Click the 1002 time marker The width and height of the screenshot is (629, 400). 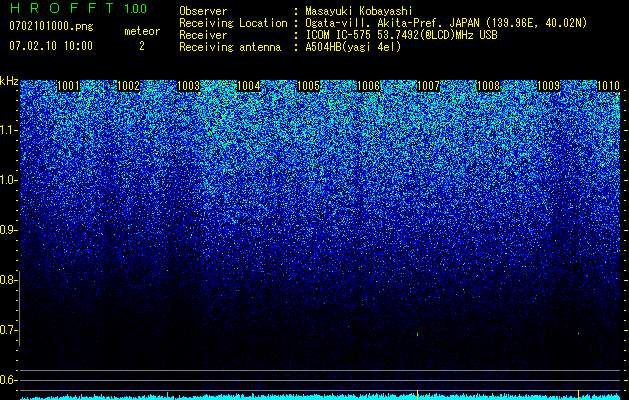[128, 86]
